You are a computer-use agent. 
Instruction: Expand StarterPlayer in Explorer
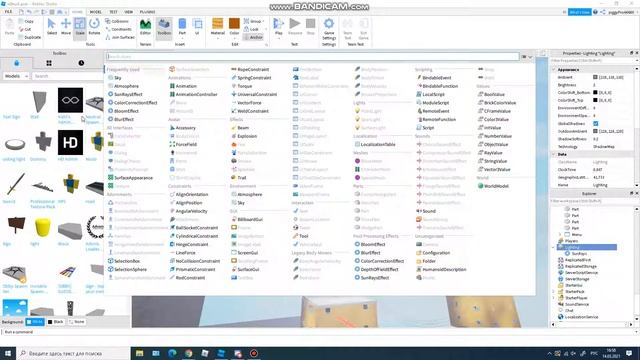point(553,298)
